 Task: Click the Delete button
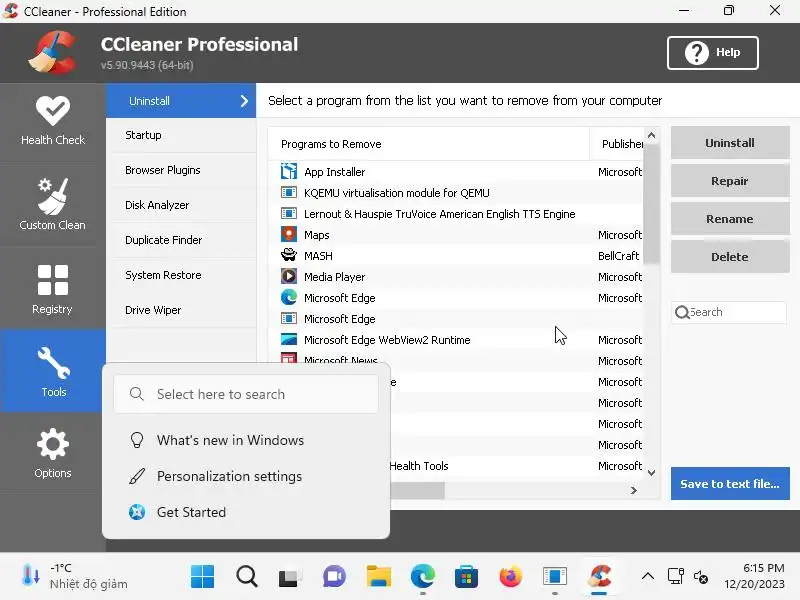[730, 257]
